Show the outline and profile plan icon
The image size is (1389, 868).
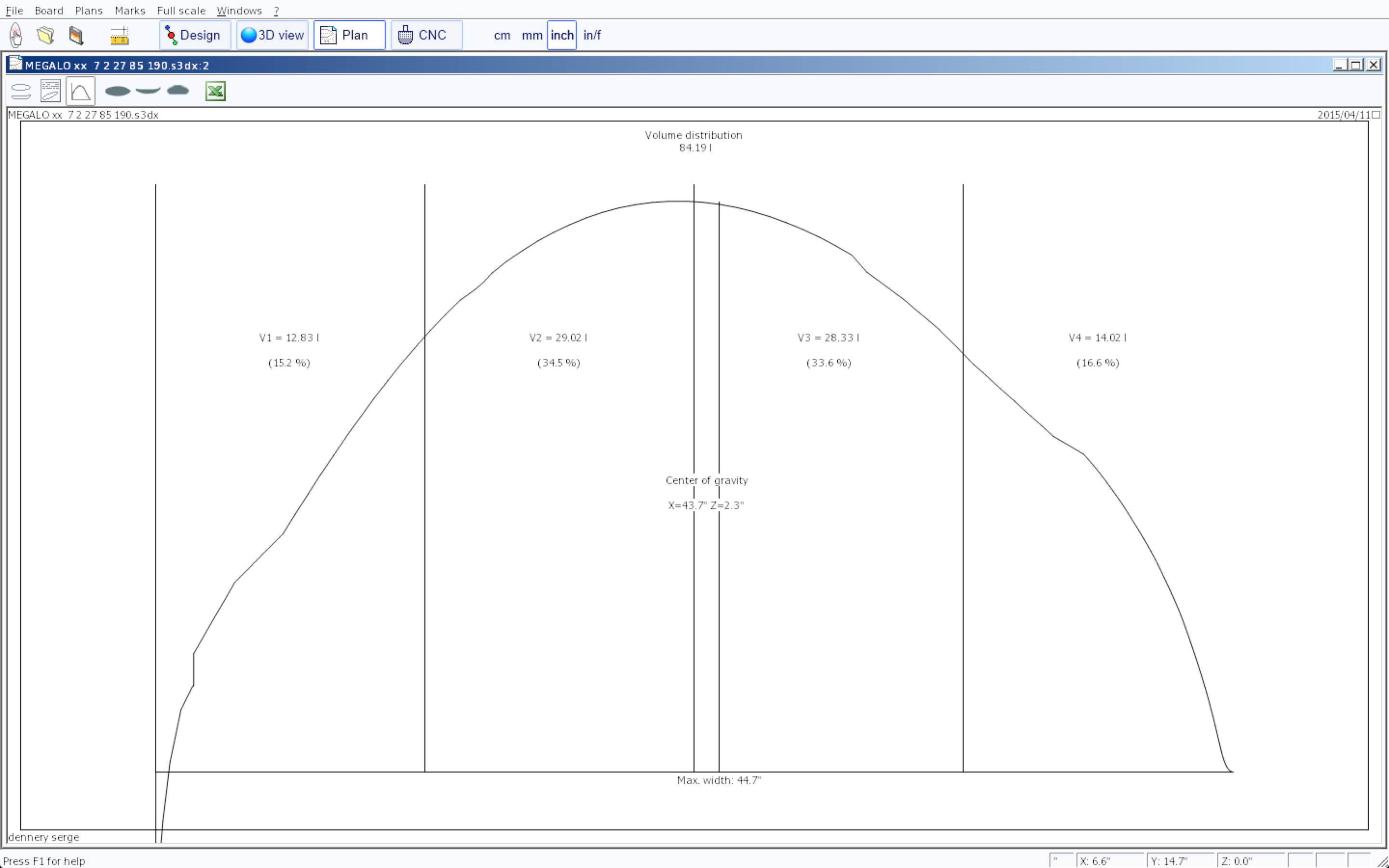tap(21, 91)
